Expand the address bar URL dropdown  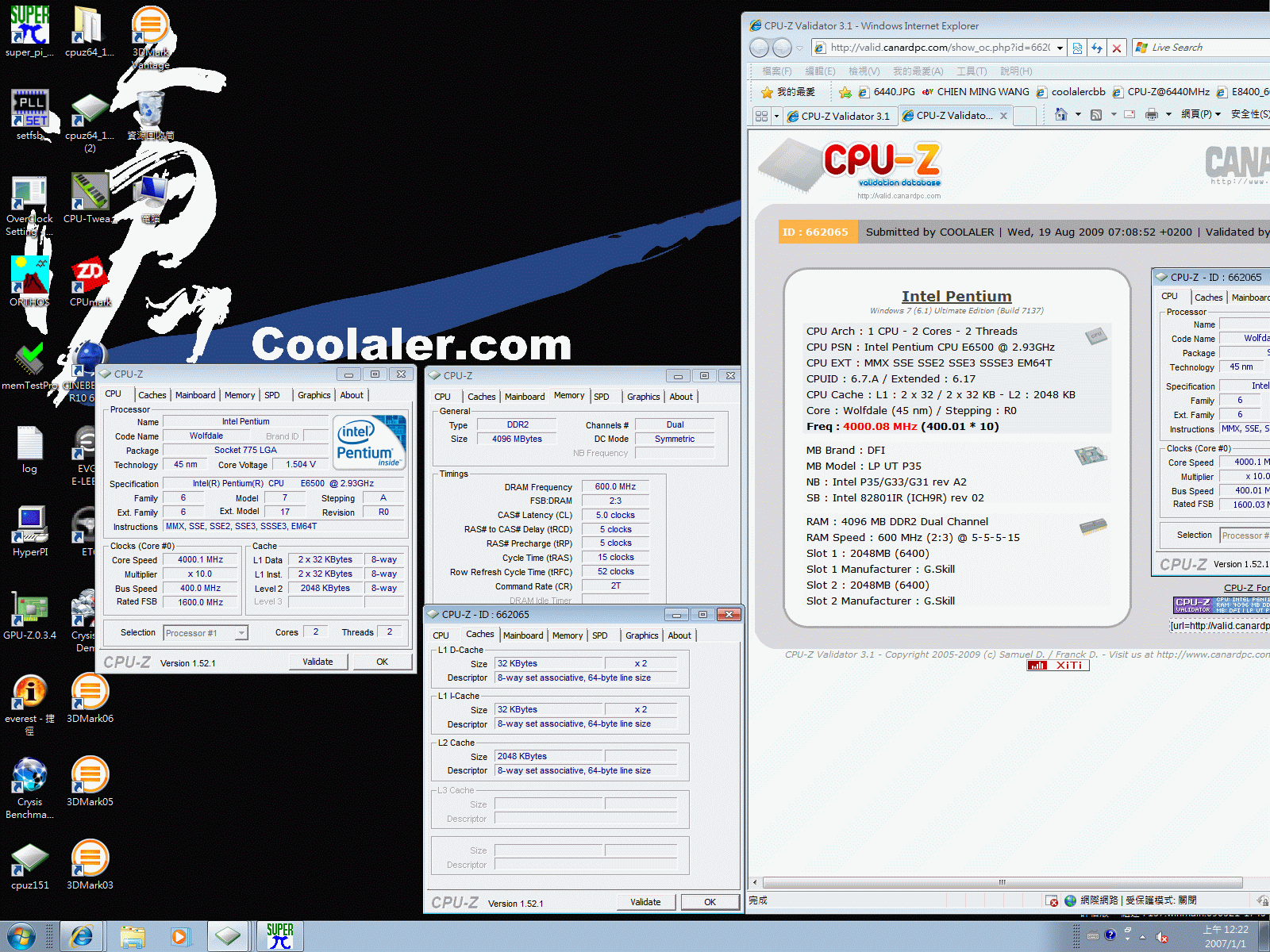[x=1060, y=48]
